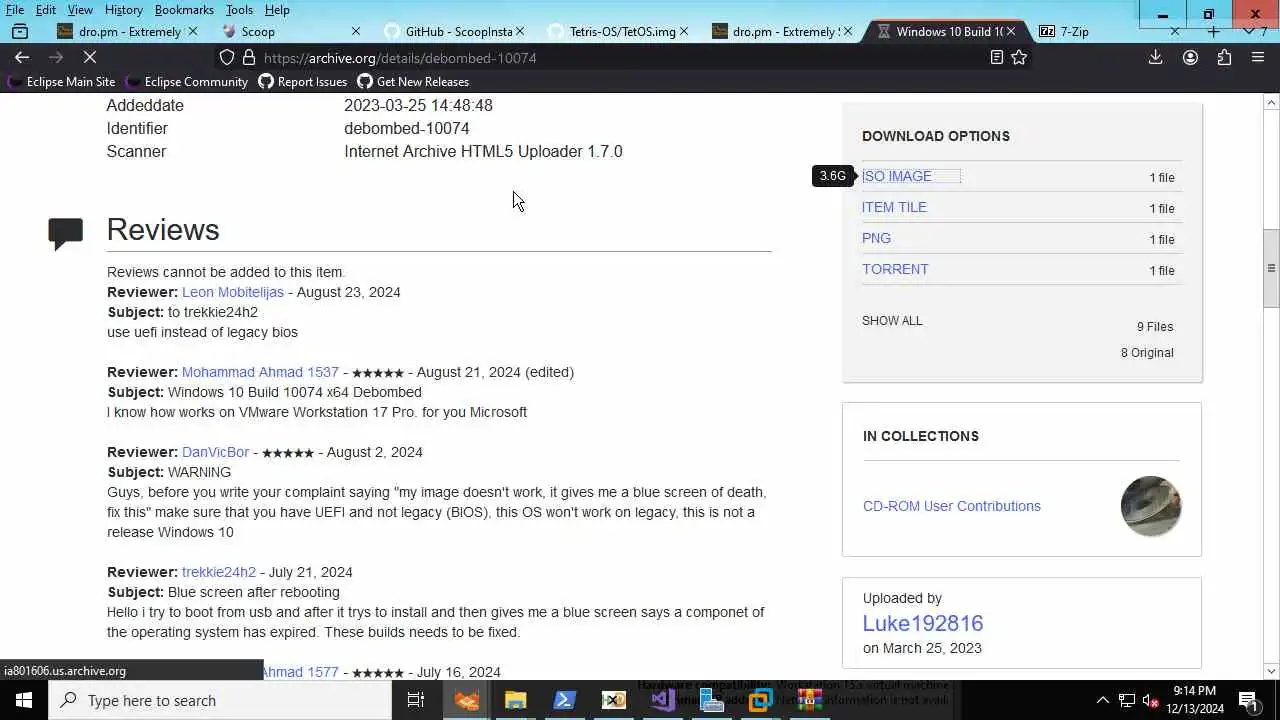Open reviewer Mohammad Ahmad 1537 profile
Viewport: 1280px width, 720px height.
click(x=260, y=372)
